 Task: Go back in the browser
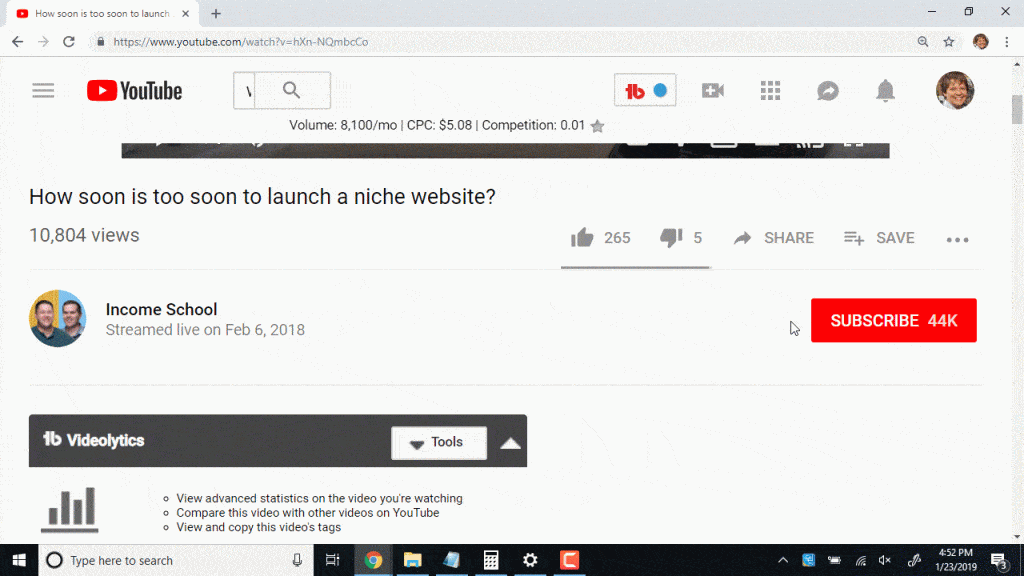click(x=18, y=42)
